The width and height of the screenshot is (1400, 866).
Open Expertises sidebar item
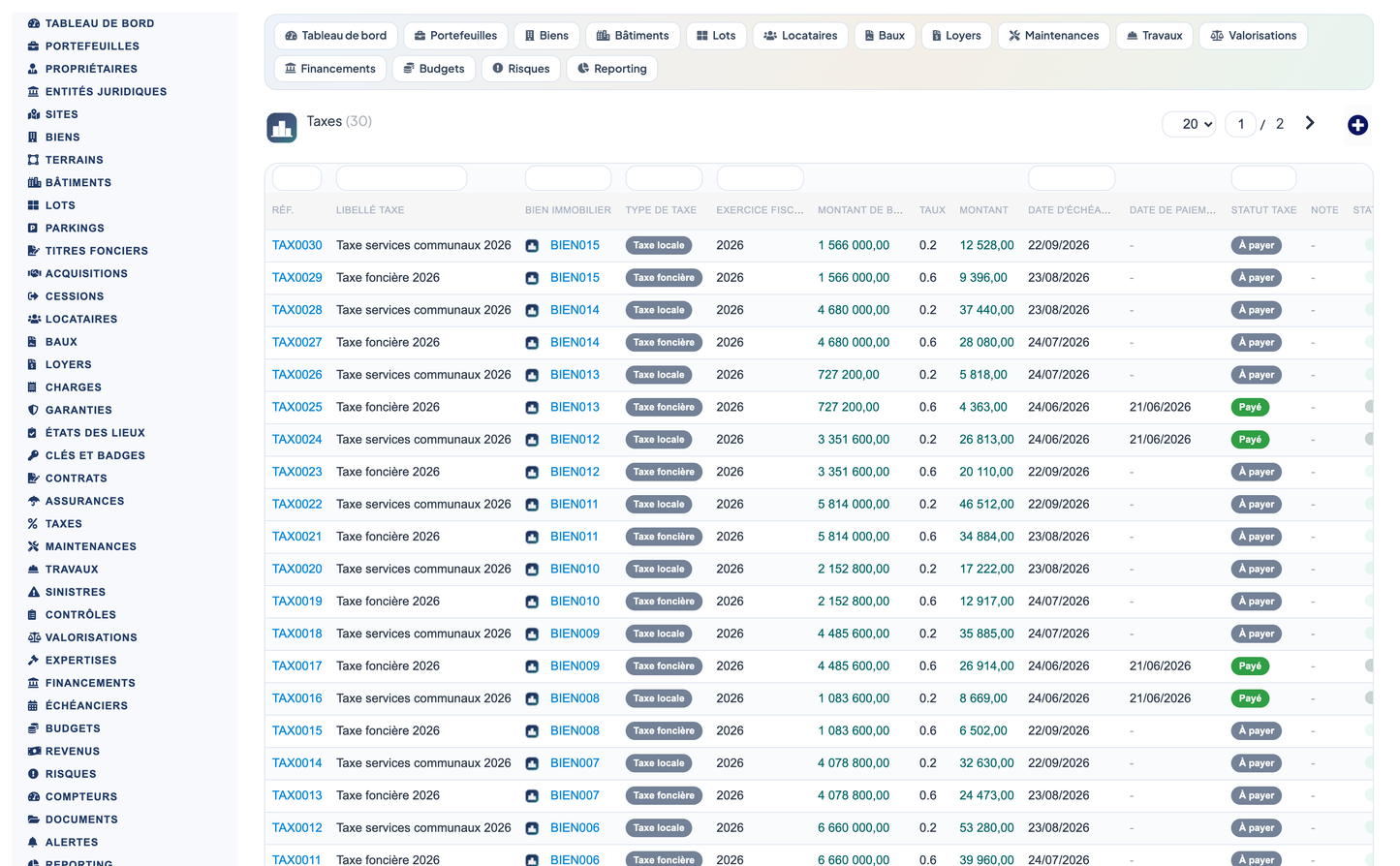click(72, 661)
